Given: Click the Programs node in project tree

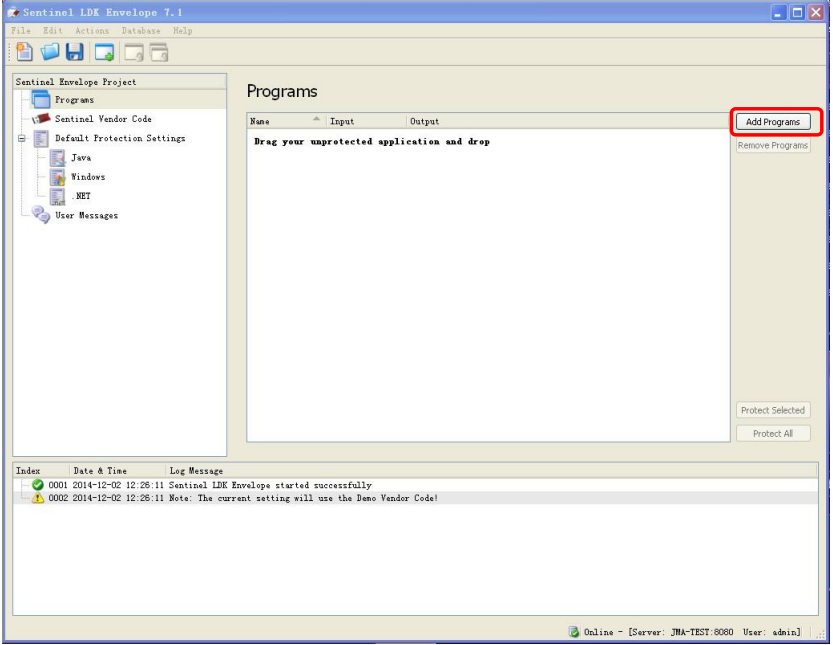Looking at the screenshot, I should point(74,100).
